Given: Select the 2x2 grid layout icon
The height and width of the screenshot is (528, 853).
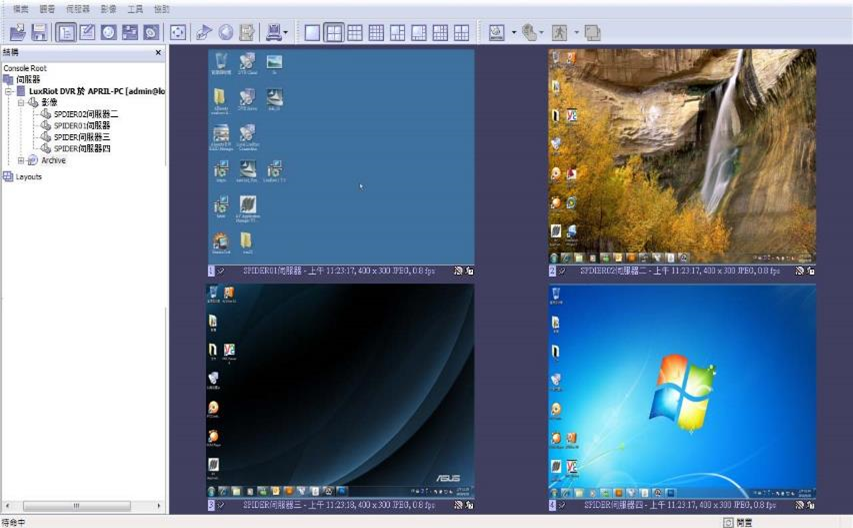Looking at the screenshot, I should tap(334, 32).
